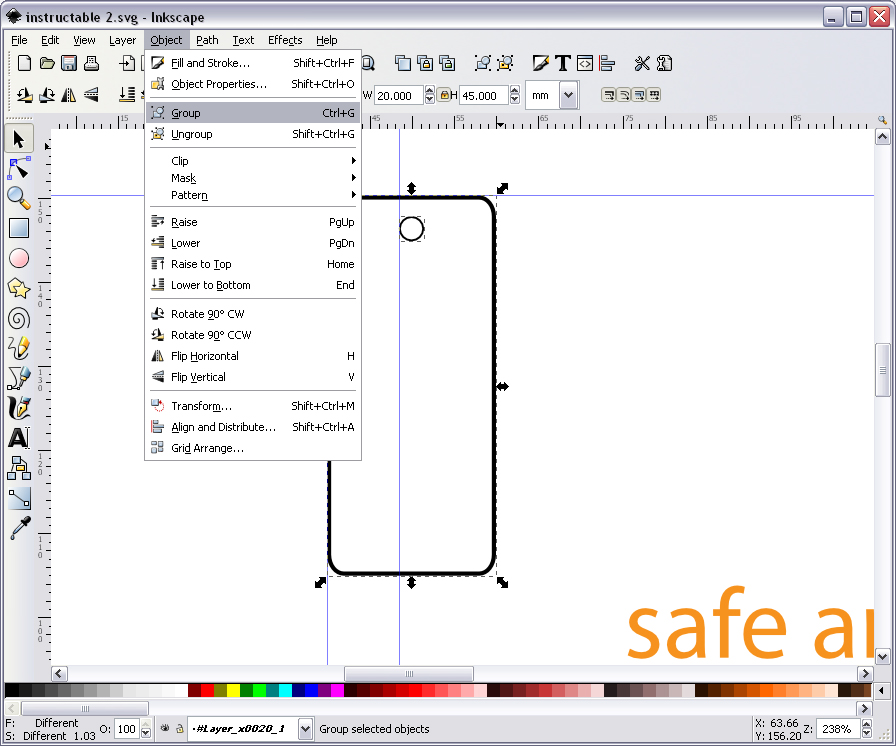Expand the Mask submenu

pos(253,178)
